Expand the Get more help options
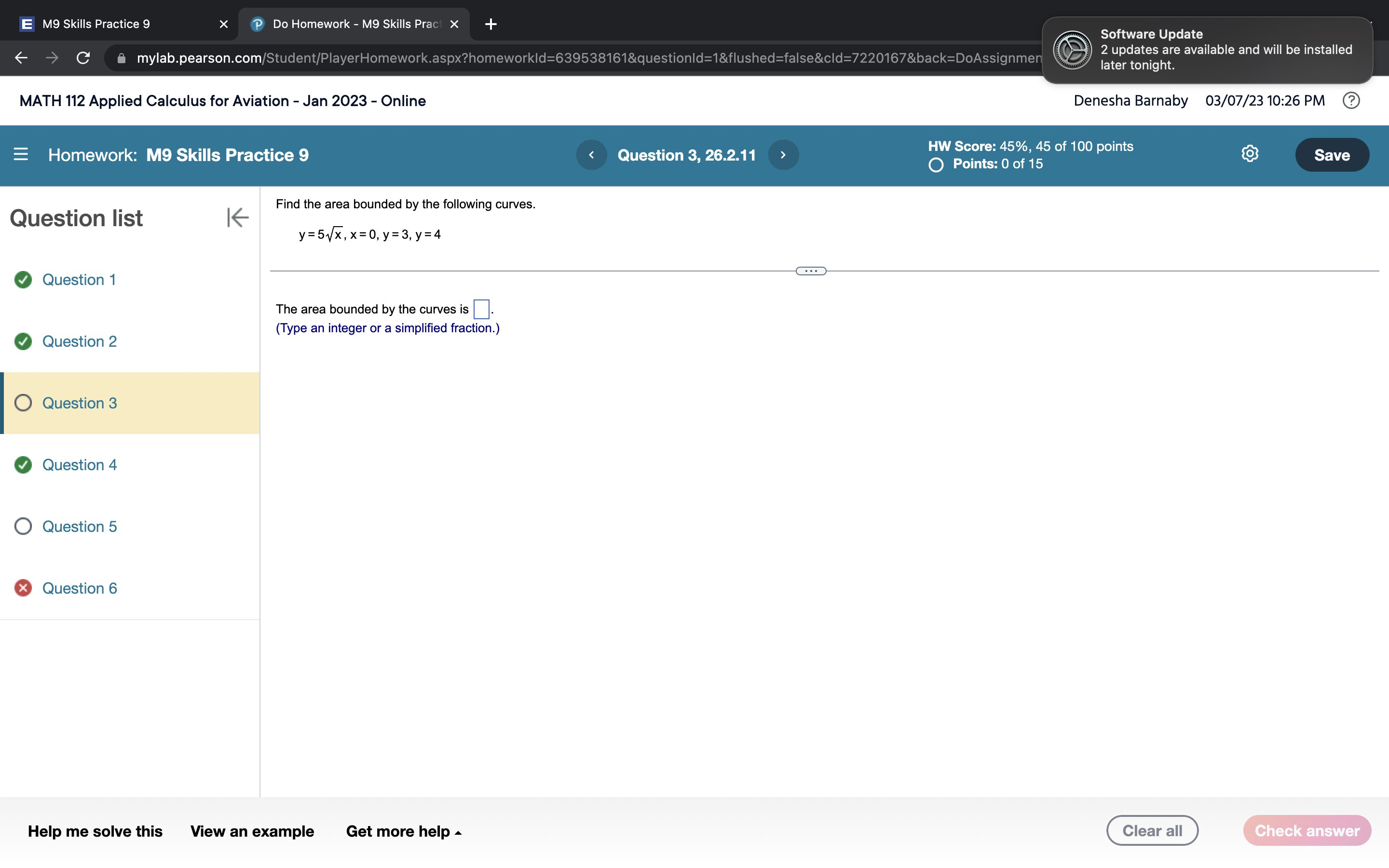The height and width of the screenshot is (868, 1389). pos(404,831)
